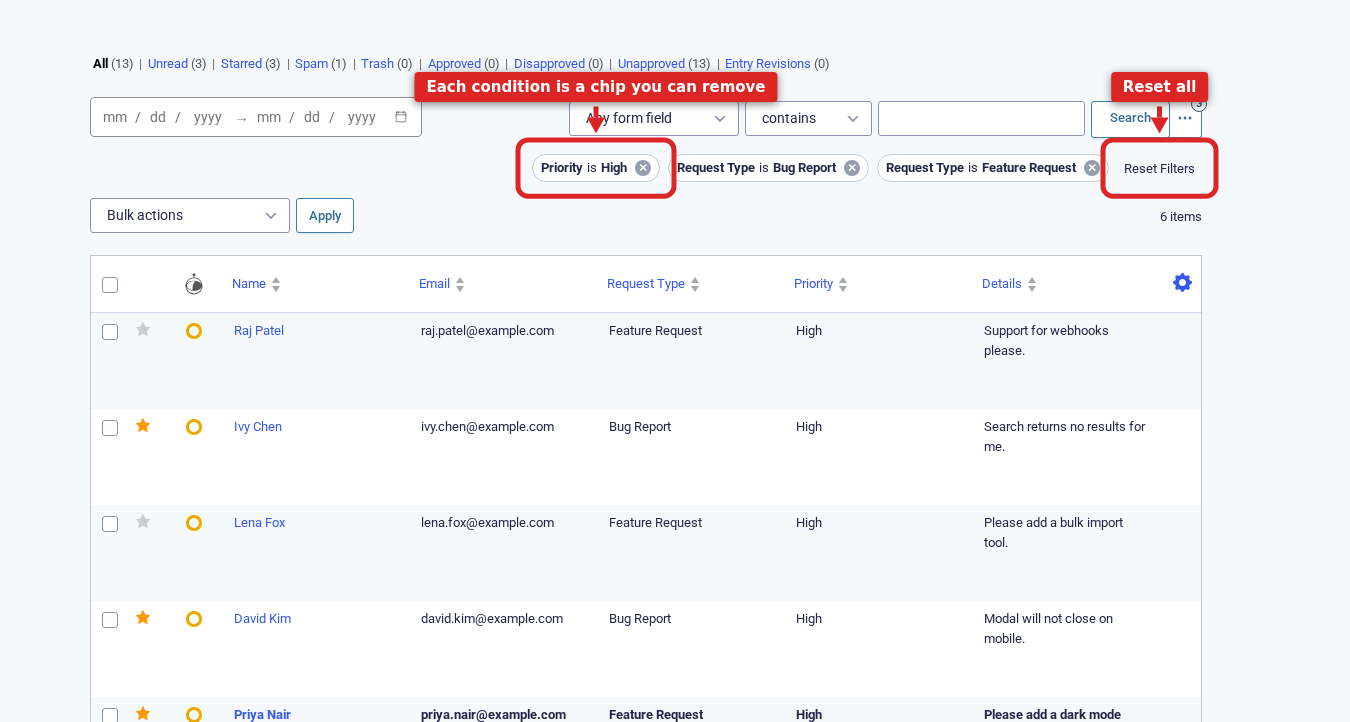This screenshot has width=1350, height=722.
Task: Star the Raj Patel entry
Action: (143, 330)
